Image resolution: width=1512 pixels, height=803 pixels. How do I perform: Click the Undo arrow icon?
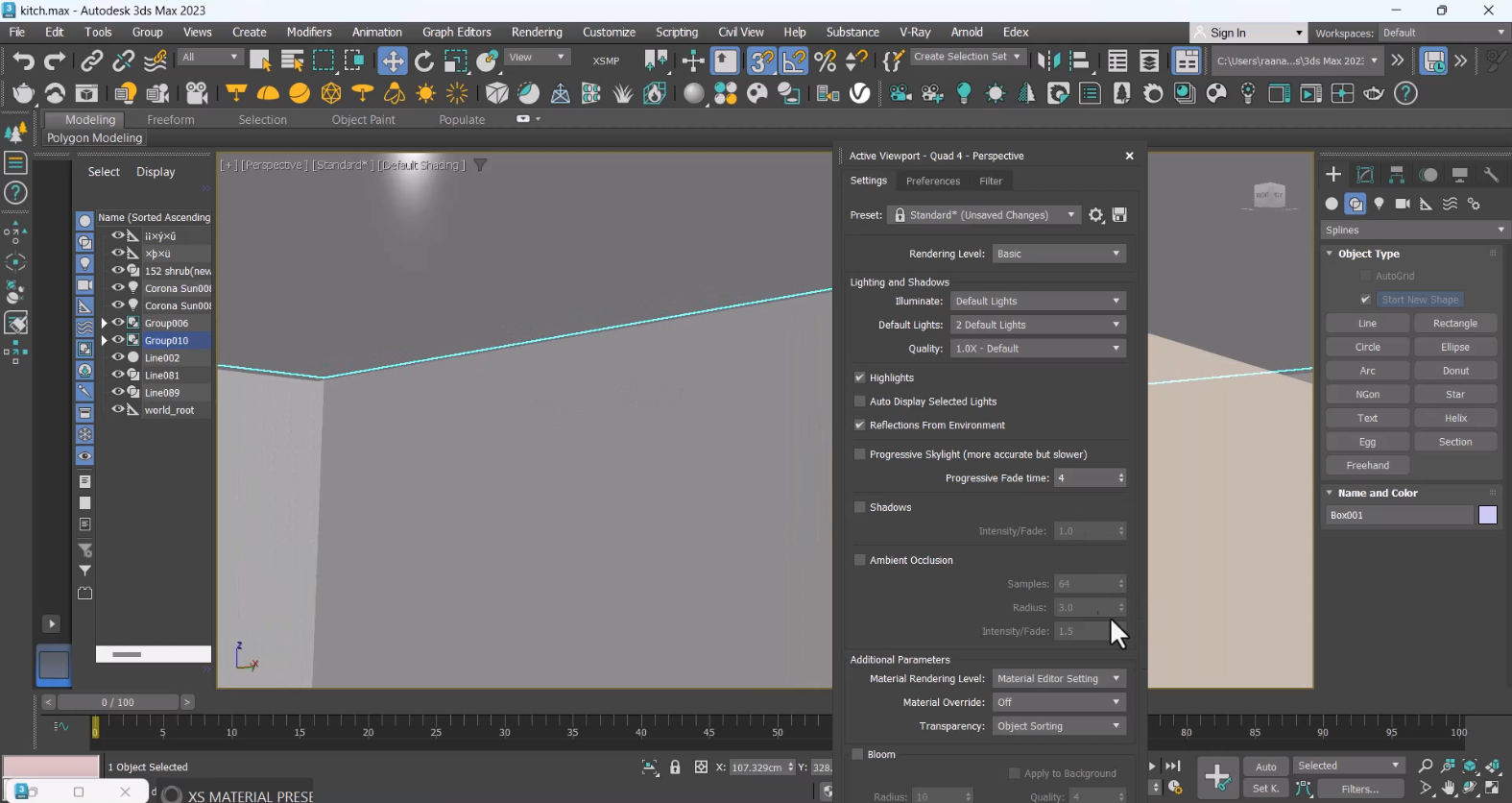[x=23, y=61]
